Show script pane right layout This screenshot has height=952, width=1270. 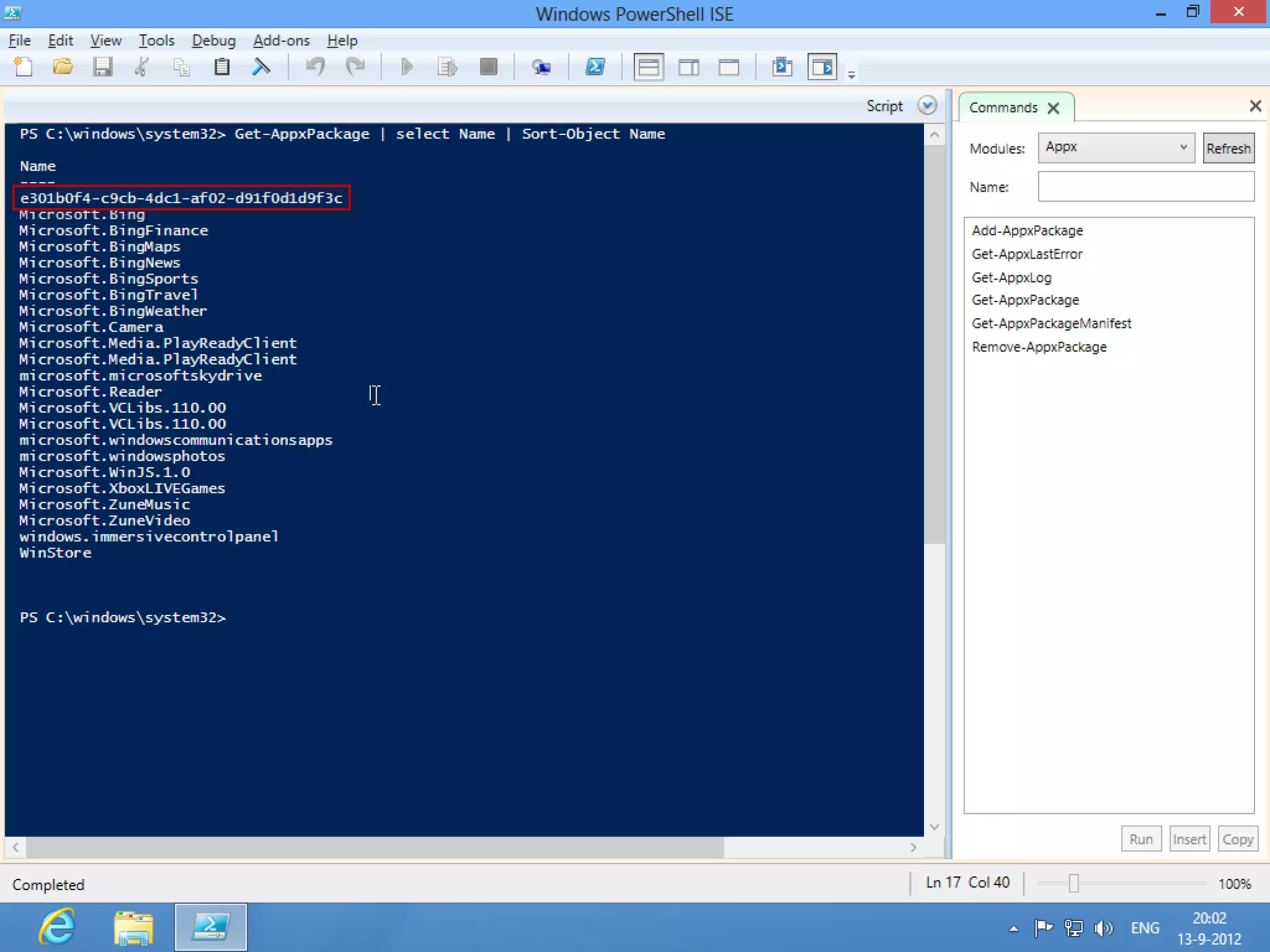pyautogui.click(x=689, y=66)
